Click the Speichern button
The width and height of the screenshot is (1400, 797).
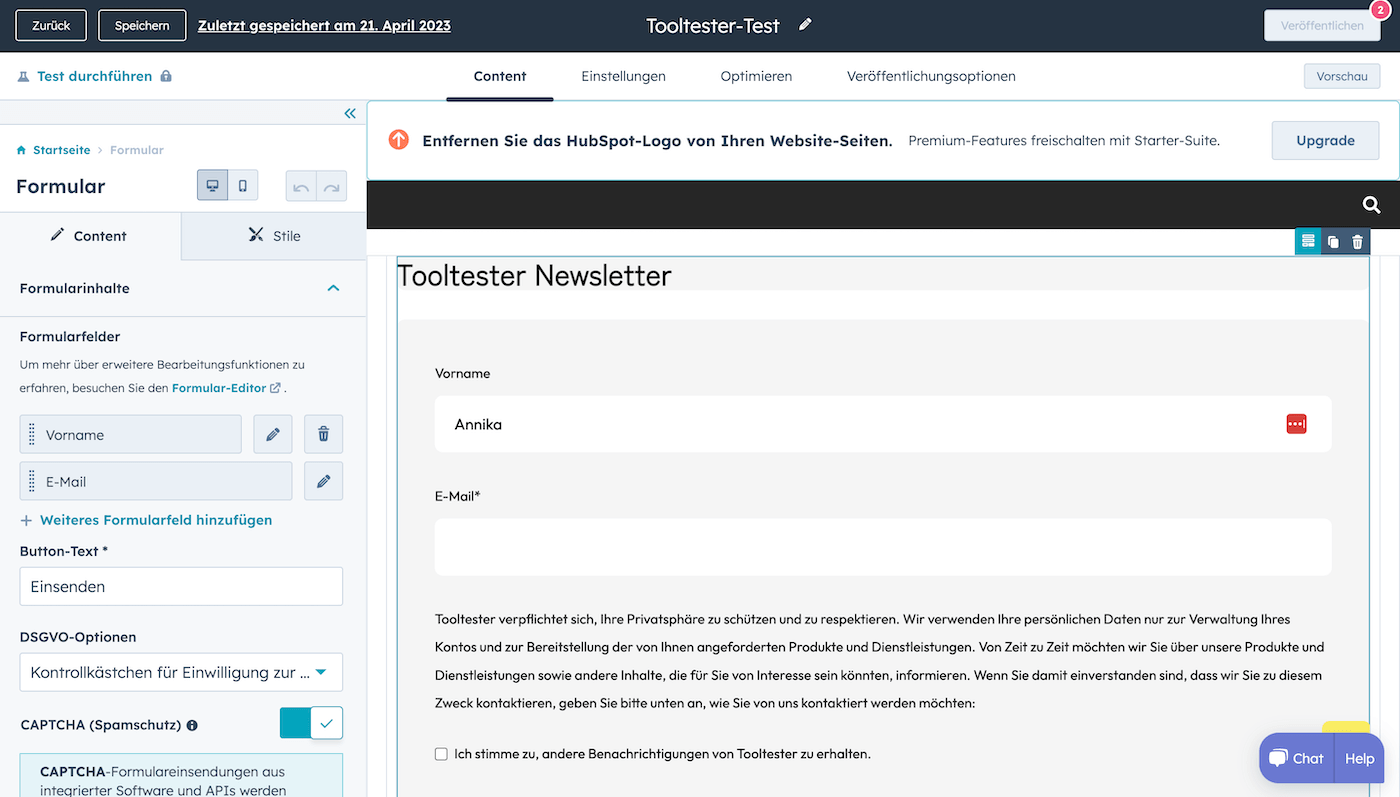tap(142, 25)
